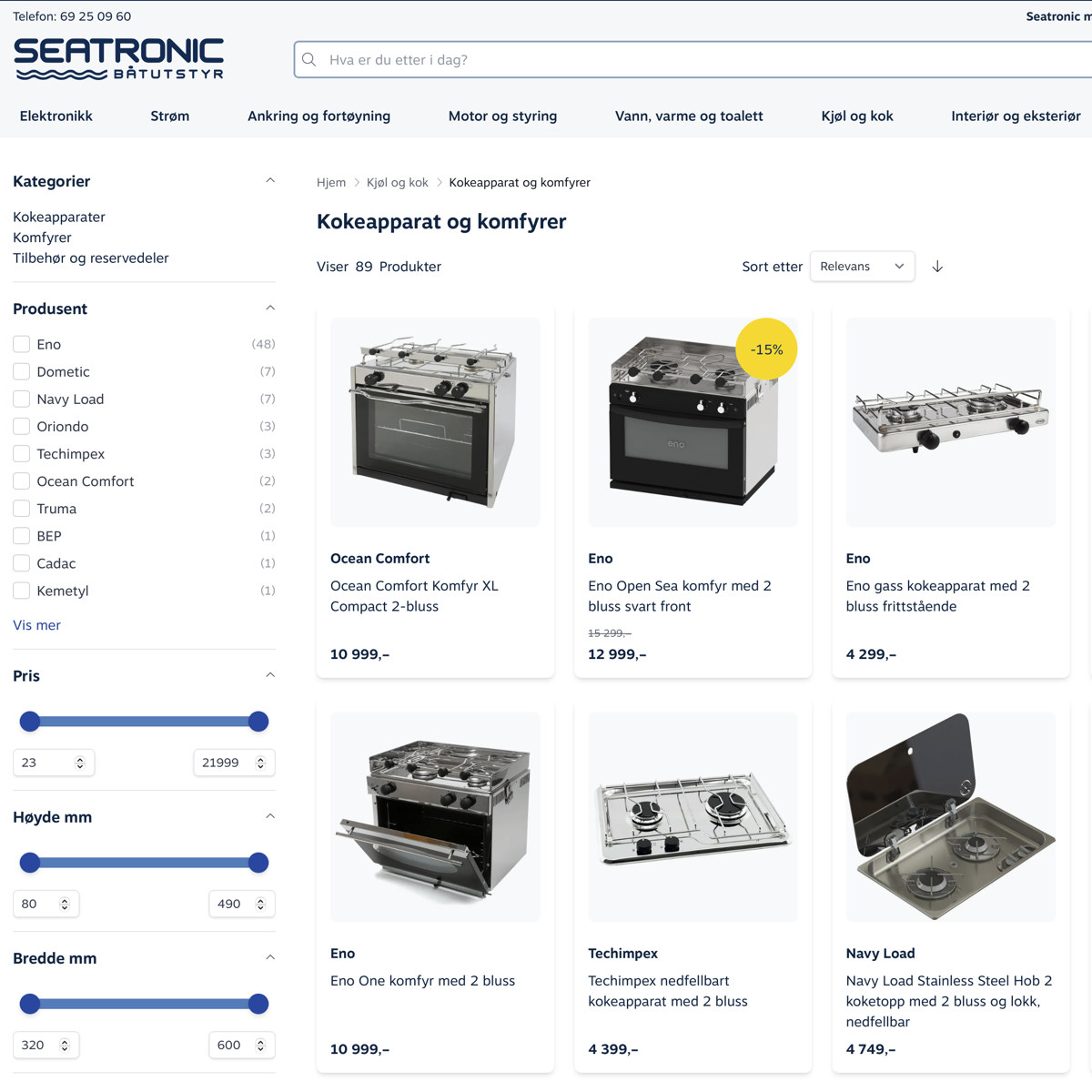
Task: Open the Elektronikk menu
Action: 56,116
